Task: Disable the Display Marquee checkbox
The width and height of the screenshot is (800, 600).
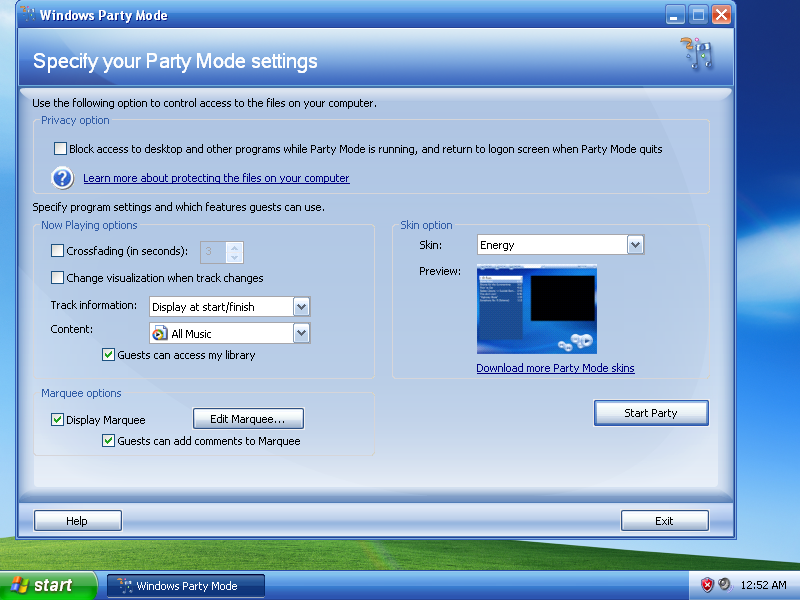Action: tap(58, 420)
